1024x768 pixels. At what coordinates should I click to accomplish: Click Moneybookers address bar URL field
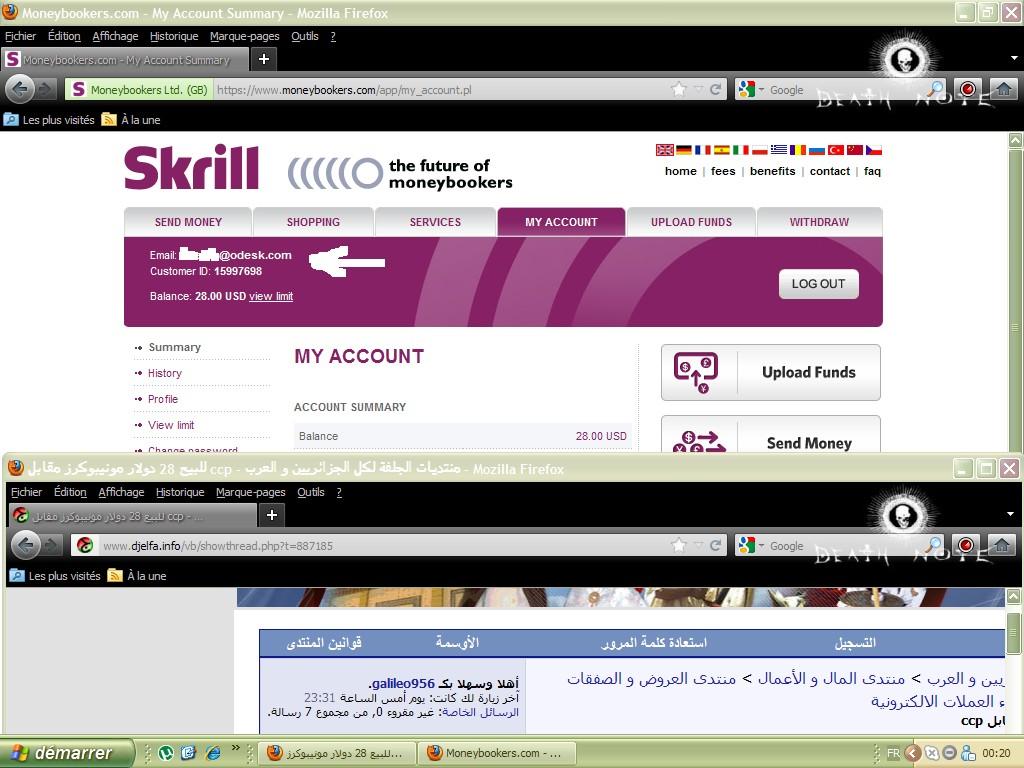point(441,89)
